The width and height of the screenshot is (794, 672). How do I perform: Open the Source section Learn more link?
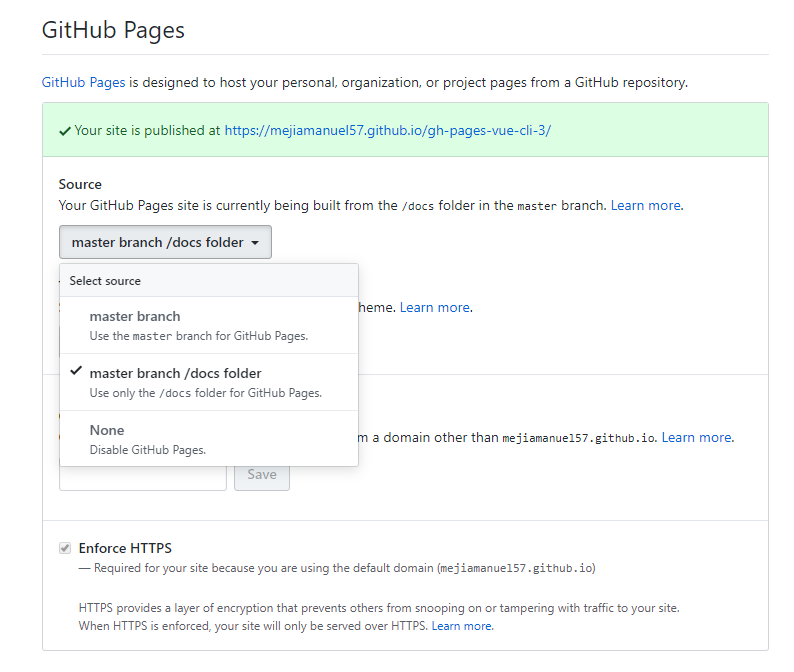[646, 206]
